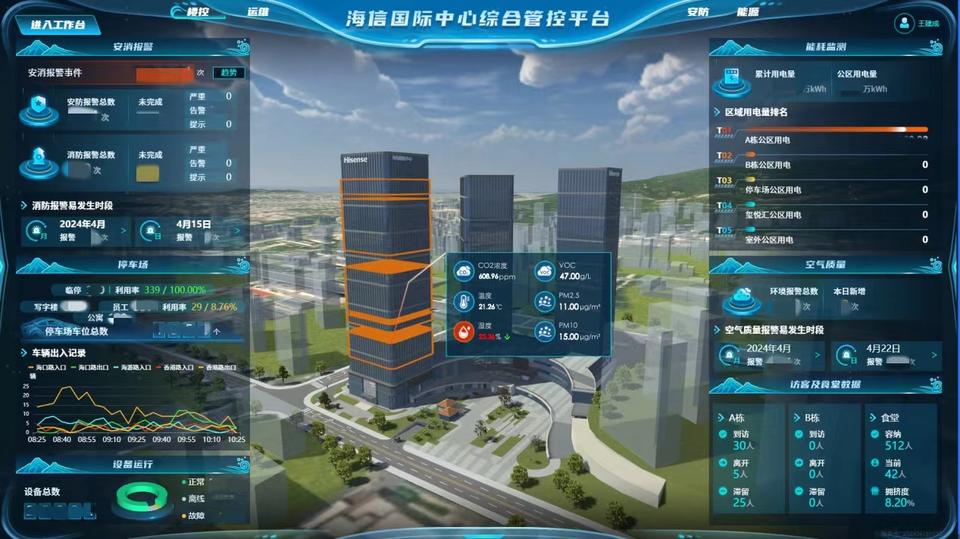960x539 pixels.
Task: Click the PM2.5 particle icon
Action: click(545, 301)
